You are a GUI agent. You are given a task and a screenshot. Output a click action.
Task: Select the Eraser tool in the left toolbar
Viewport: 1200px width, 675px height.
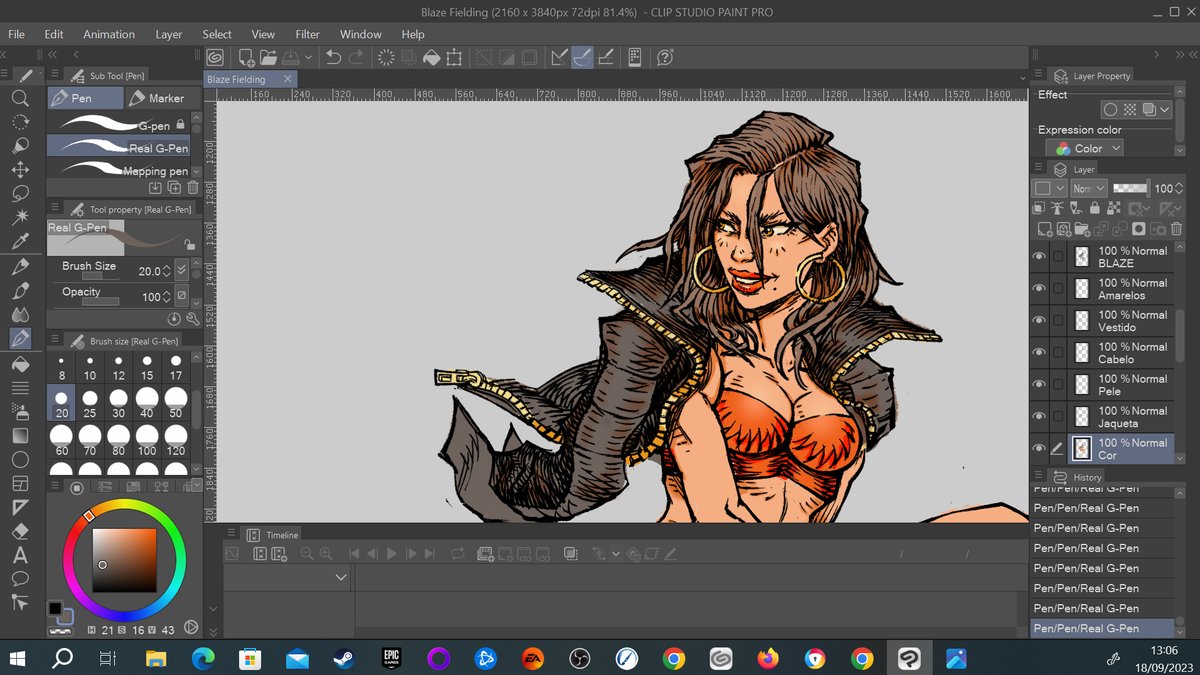(x=20, y=531)
